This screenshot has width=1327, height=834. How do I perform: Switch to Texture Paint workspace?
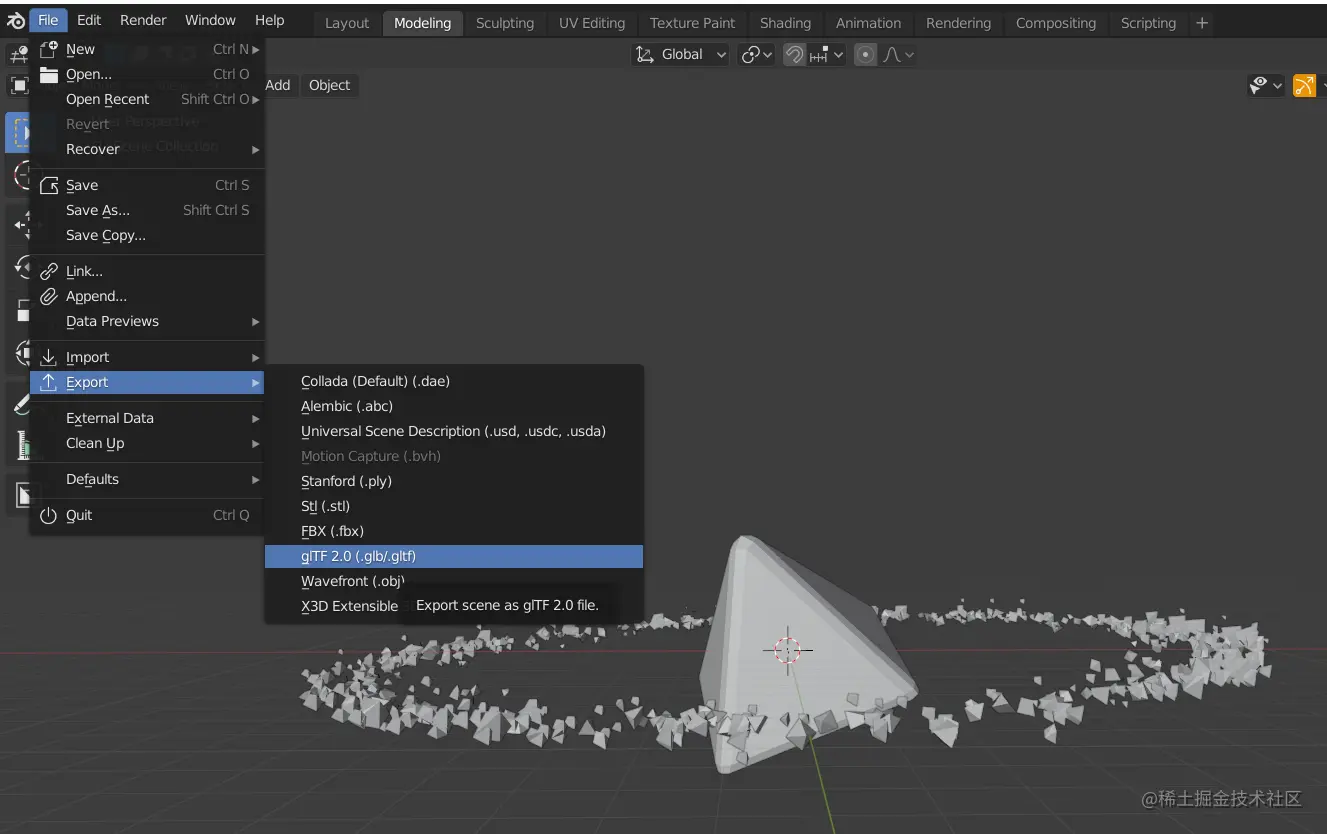coord(692,23)
